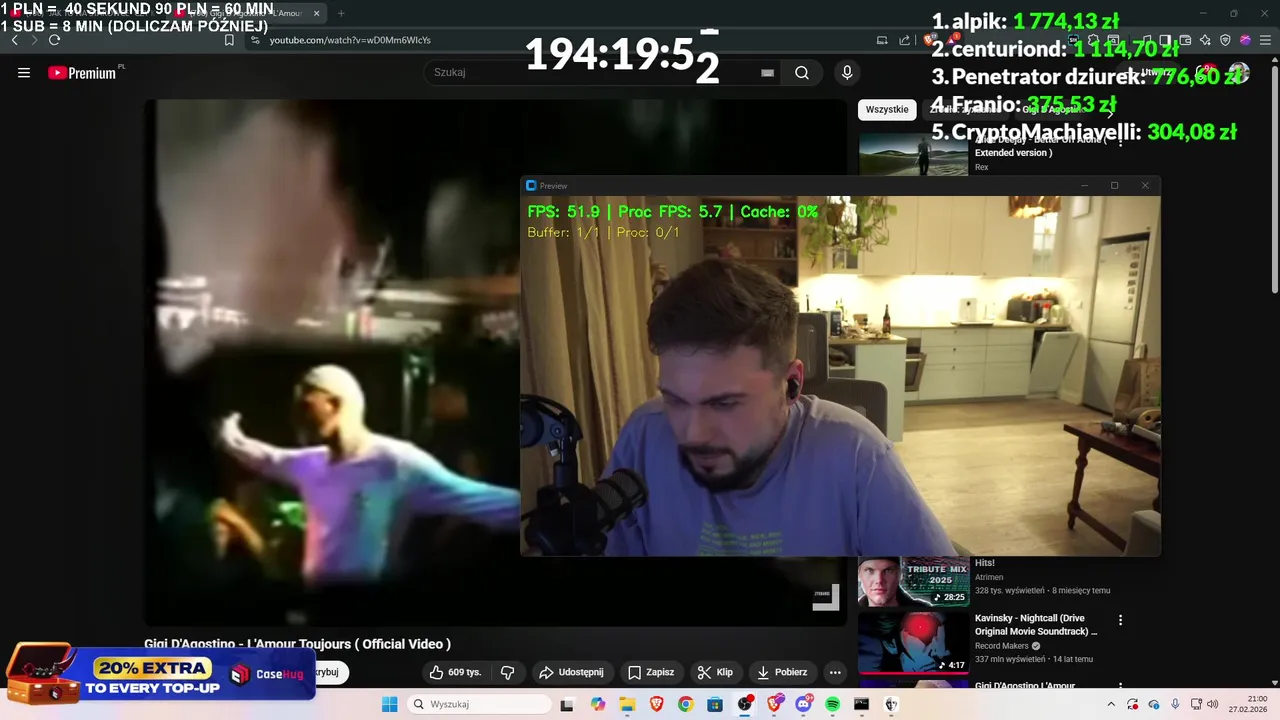Click the Udostępnij share button

pyautogui.click(x=571, y=672)
